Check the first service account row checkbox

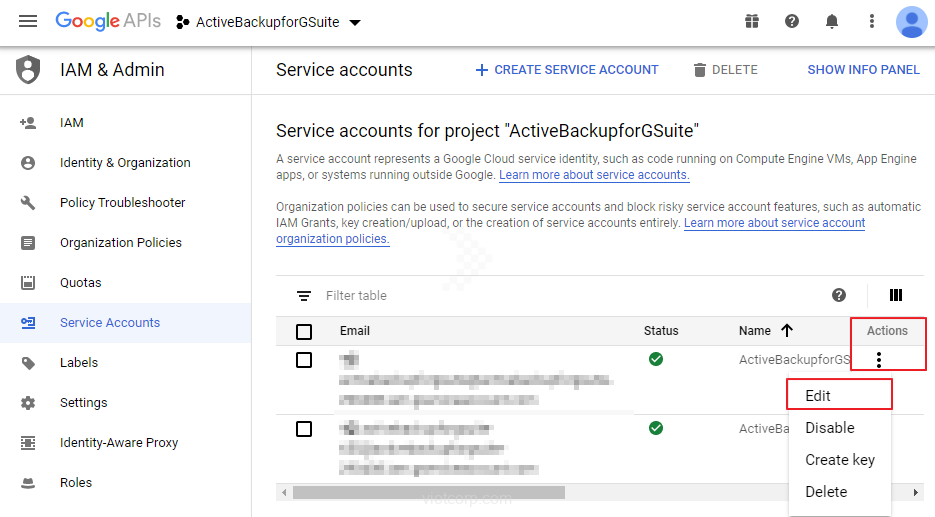pyautogui.click(x=304, y=360)
